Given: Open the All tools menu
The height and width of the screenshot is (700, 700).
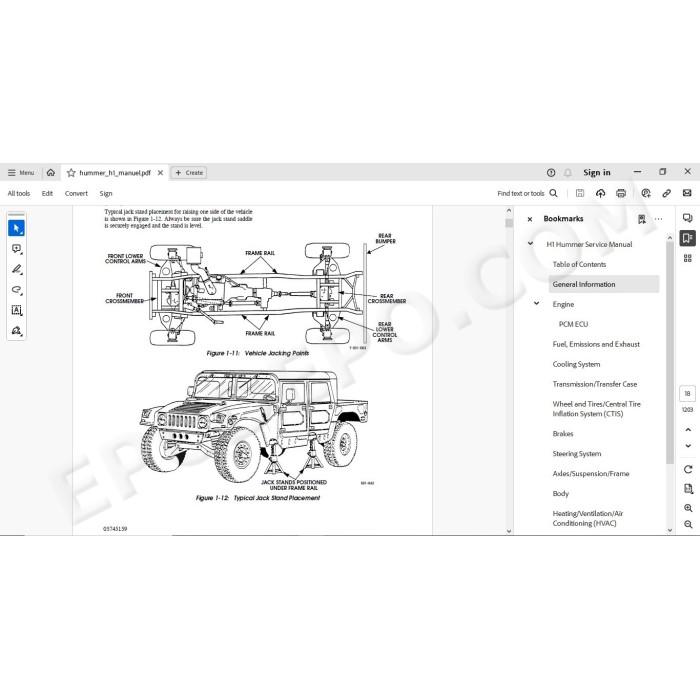Looking at the screenshot, I should coord(19,193).
